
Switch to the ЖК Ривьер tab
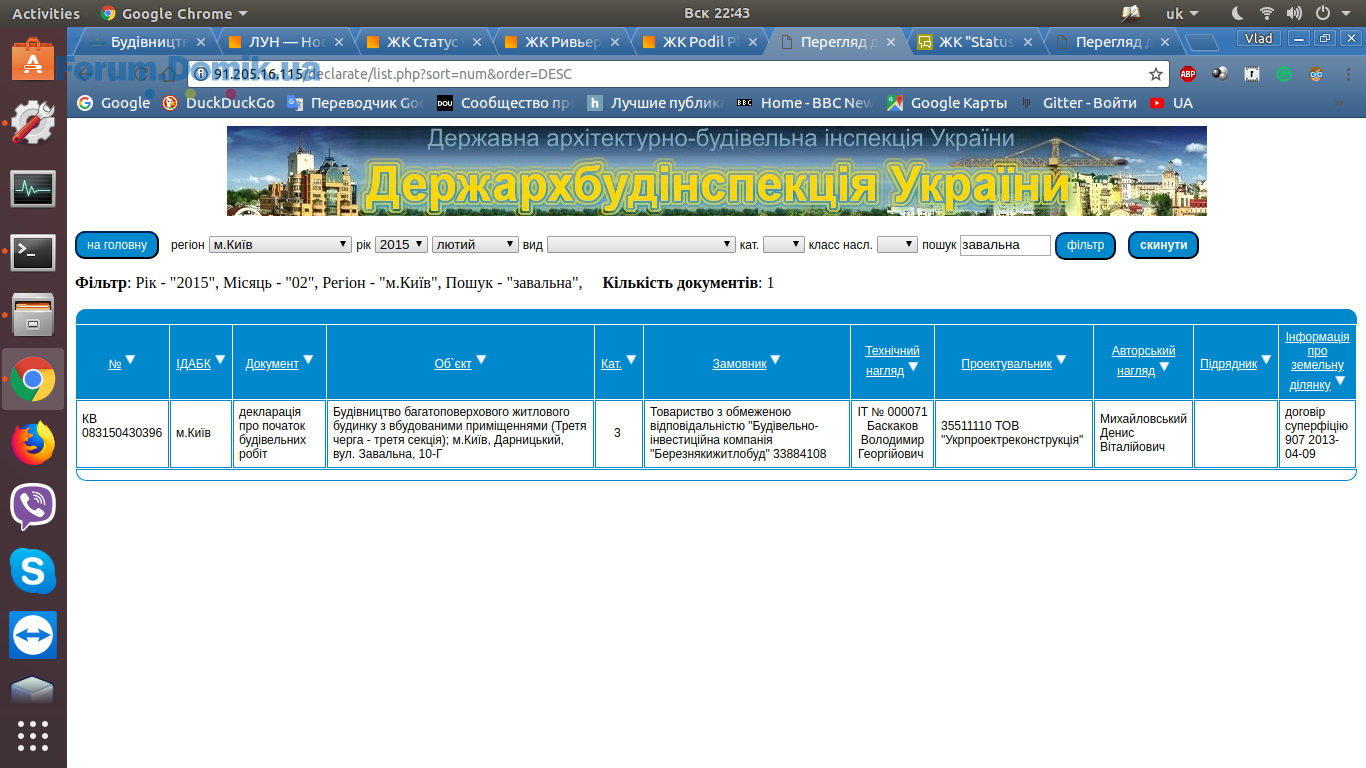pyautogui.click(x=561, y=42)
